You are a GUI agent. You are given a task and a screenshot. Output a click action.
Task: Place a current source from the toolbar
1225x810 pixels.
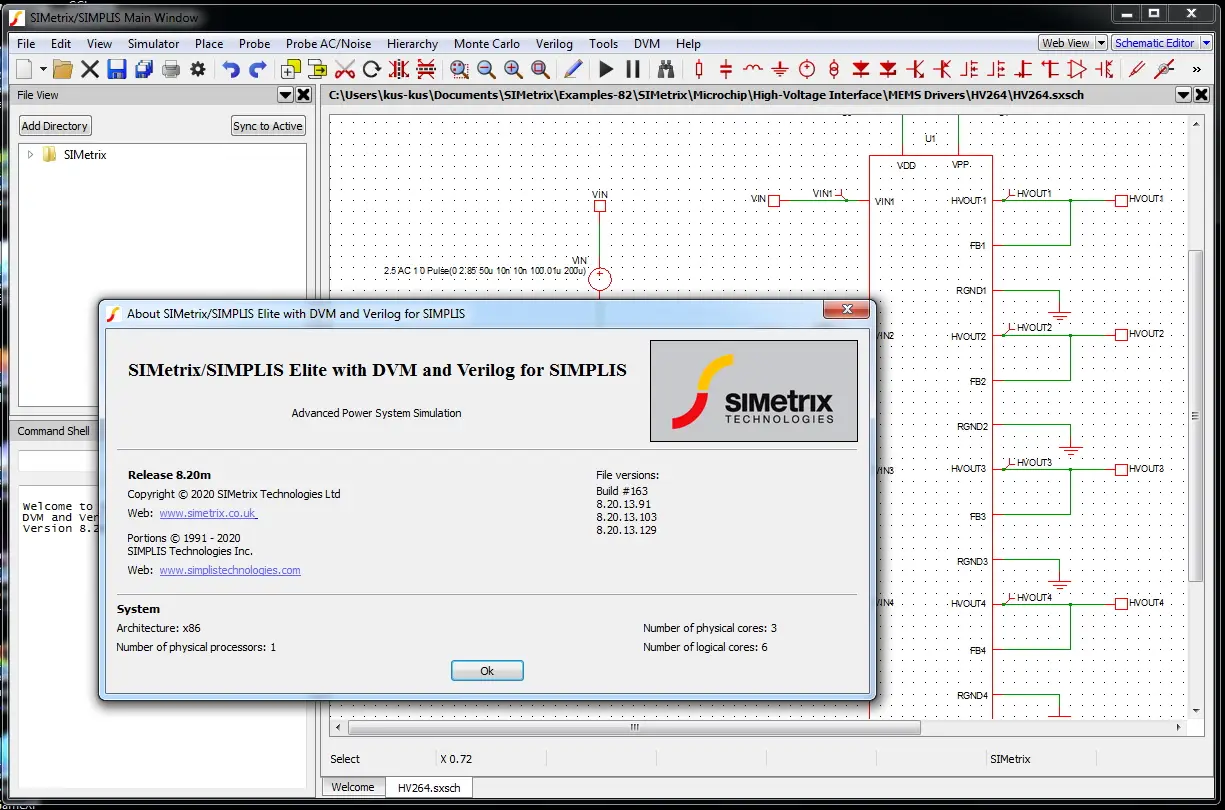(x=834, y=69)
